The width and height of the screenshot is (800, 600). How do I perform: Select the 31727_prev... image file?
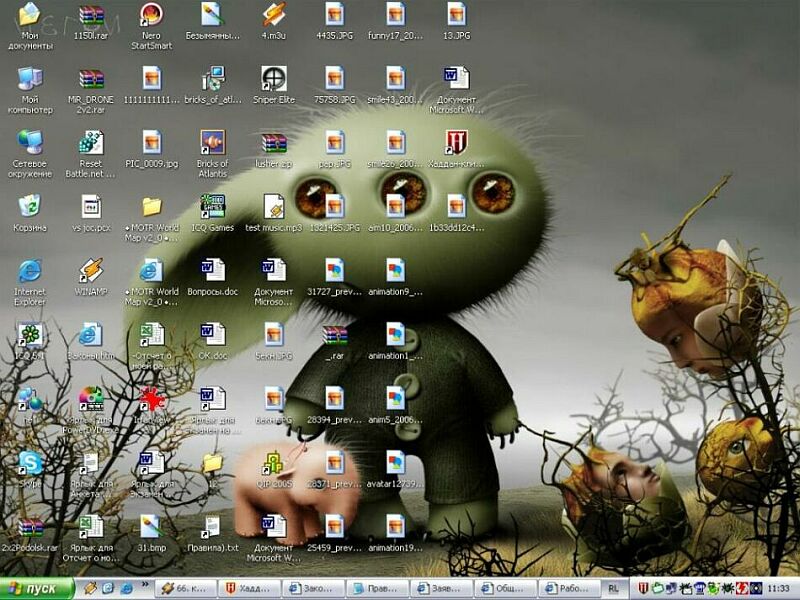click(x=334, y=271)
